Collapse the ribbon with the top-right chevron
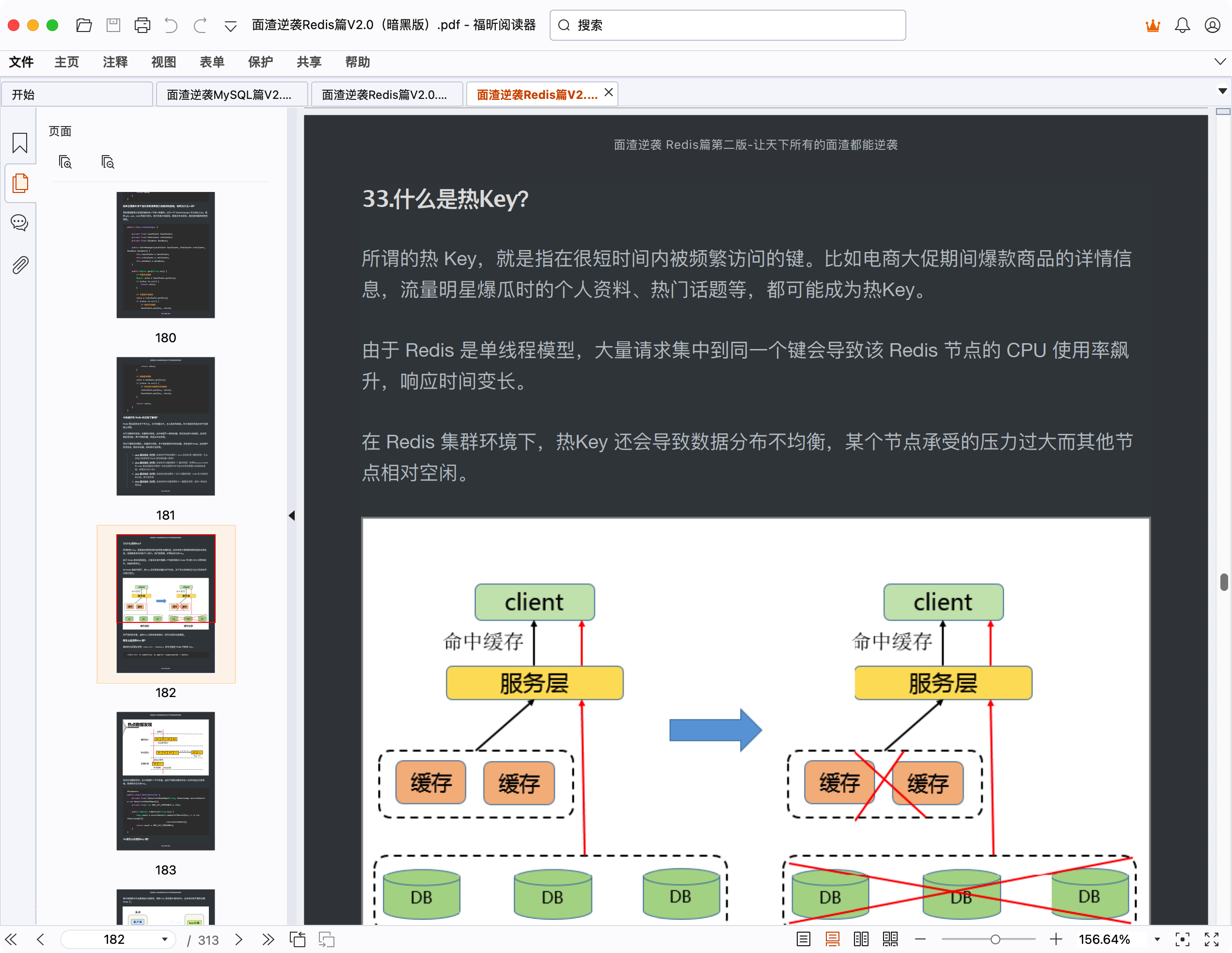 (x=1218, y=62)
